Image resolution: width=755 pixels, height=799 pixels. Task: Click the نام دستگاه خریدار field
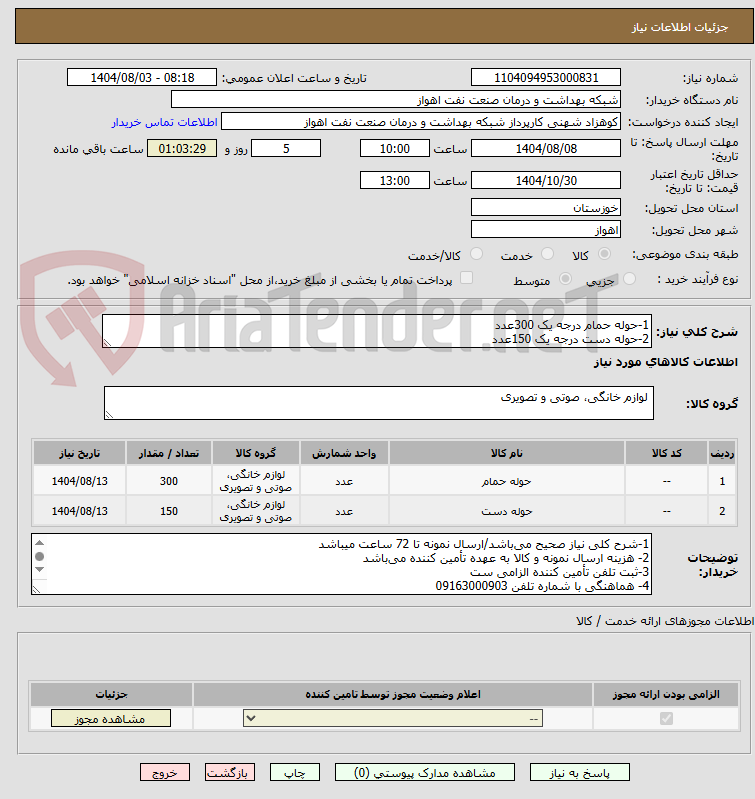tap(396, 99)
